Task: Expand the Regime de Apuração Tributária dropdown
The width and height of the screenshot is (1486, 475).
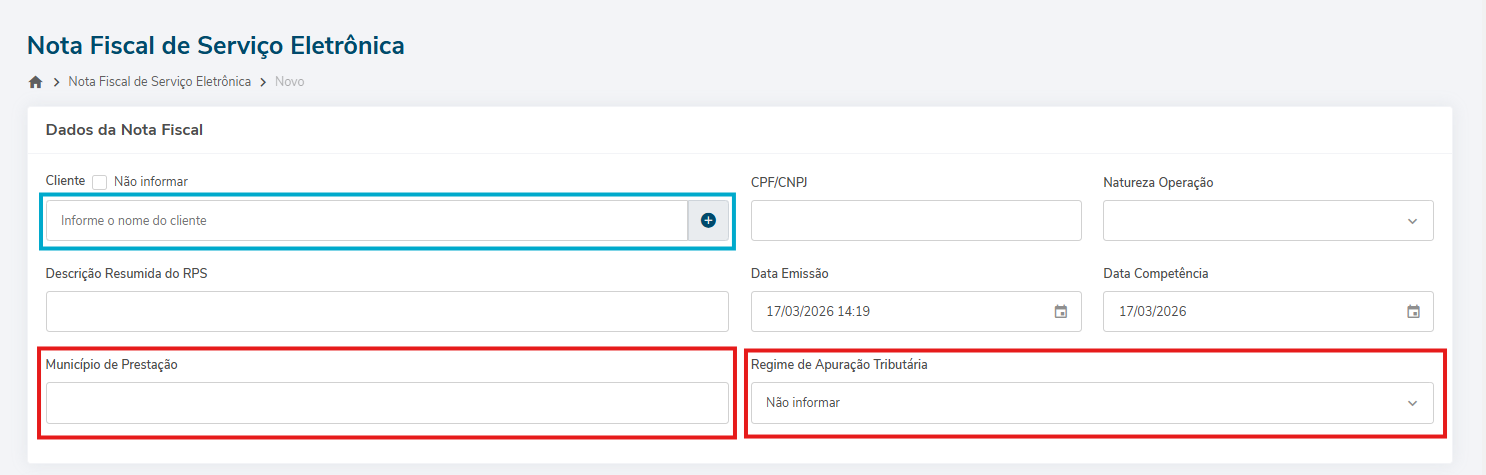Action: (x=1092, y=403)
